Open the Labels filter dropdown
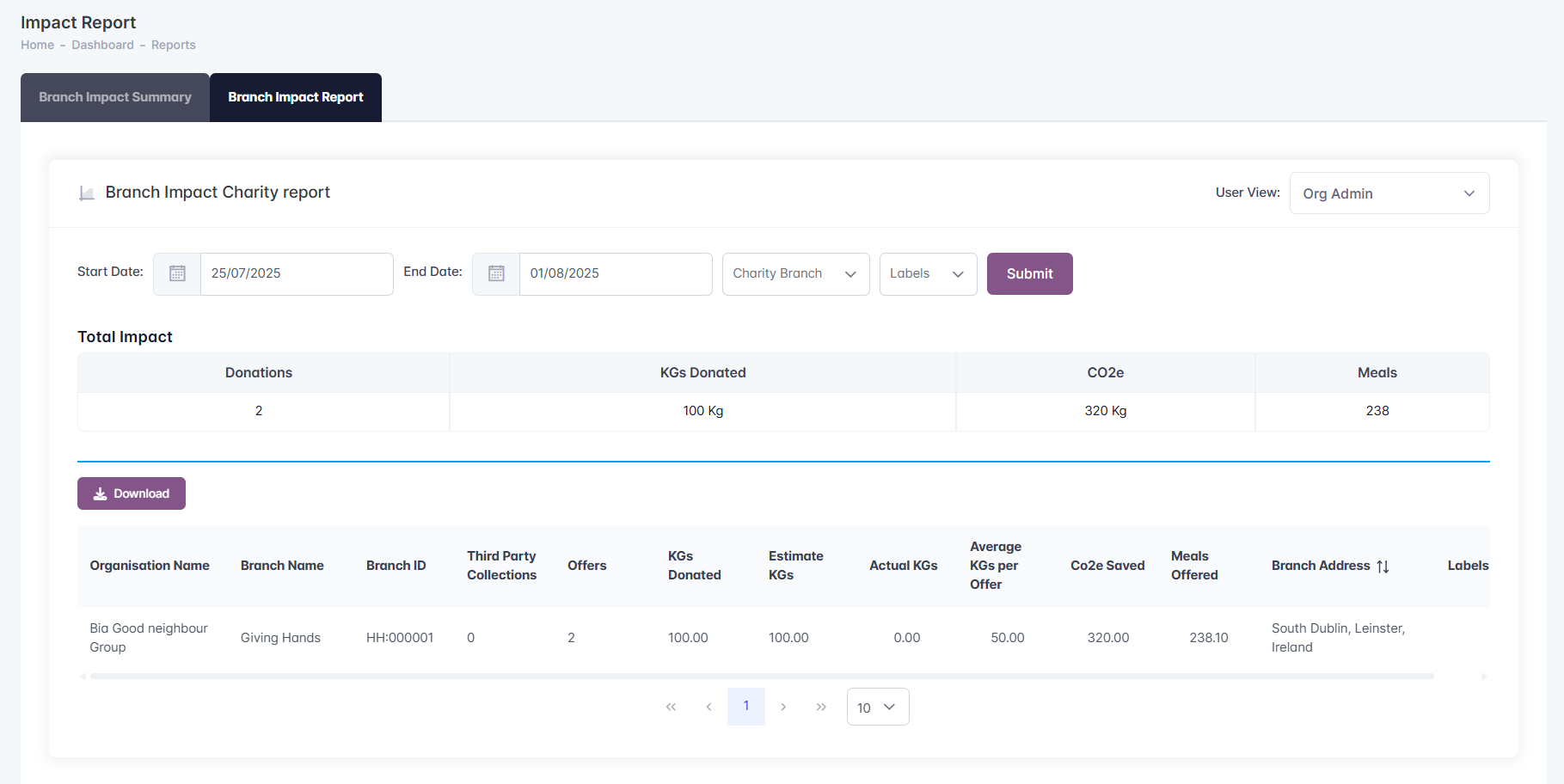 [928, 274]
